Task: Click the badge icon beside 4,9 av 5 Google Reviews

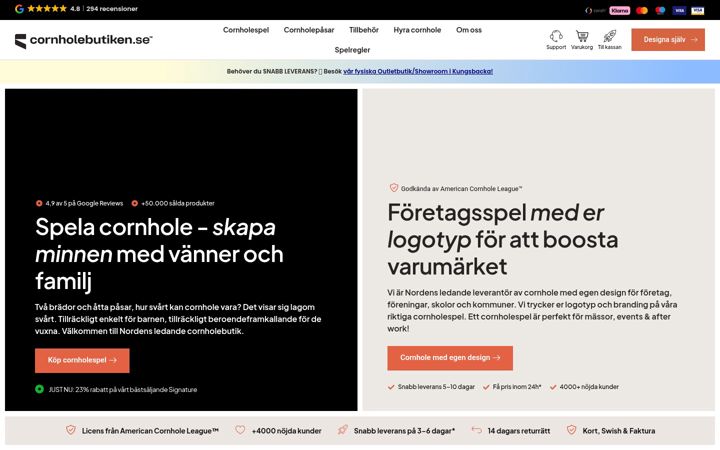Action: (39, 203)
